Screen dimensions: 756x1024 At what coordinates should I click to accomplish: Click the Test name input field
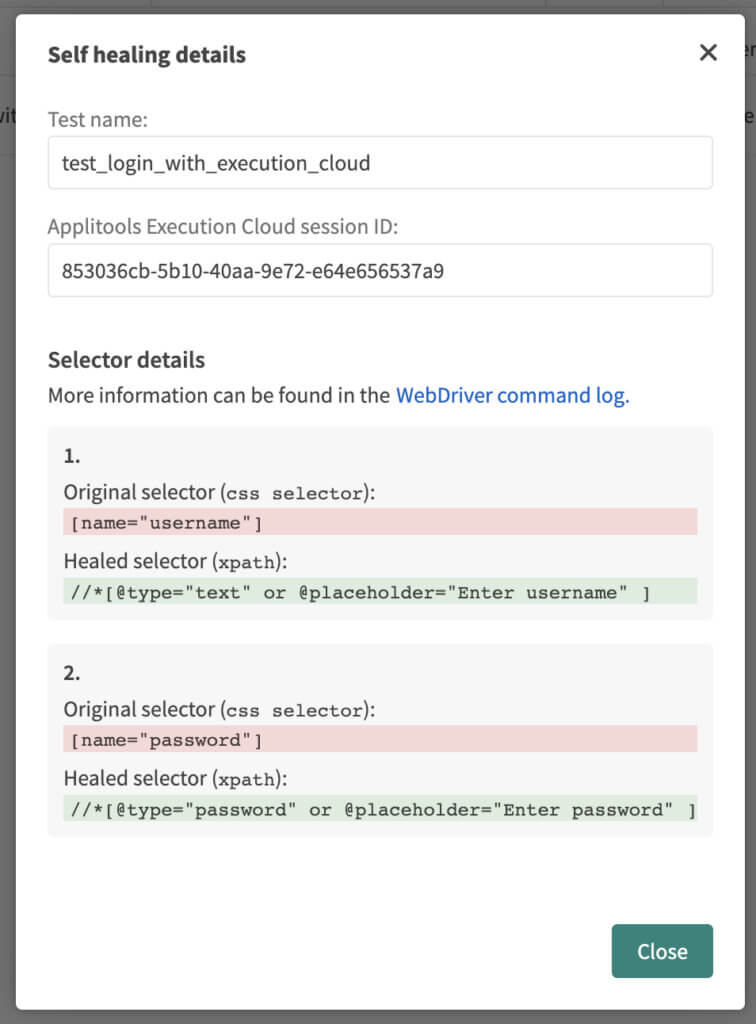tap(380, 163)
